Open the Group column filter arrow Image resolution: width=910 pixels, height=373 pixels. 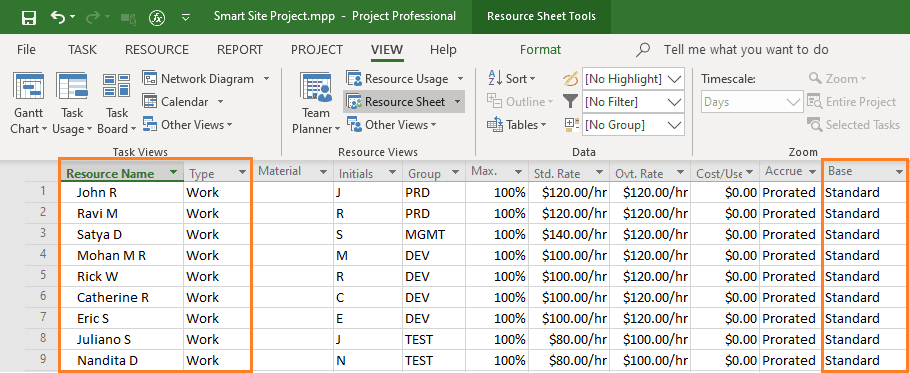455,172
